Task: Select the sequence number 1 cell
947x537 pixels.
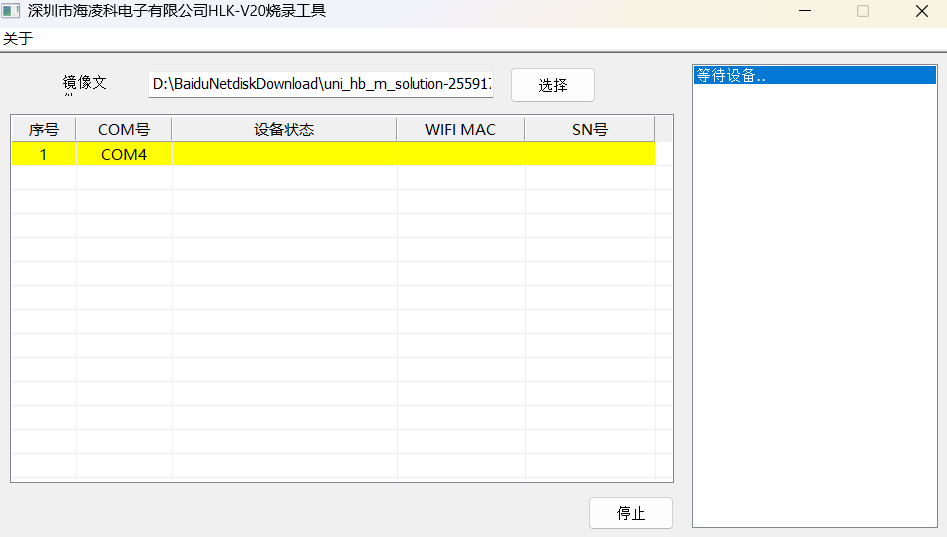Action: pyautogui.click(x=43, y=155)
